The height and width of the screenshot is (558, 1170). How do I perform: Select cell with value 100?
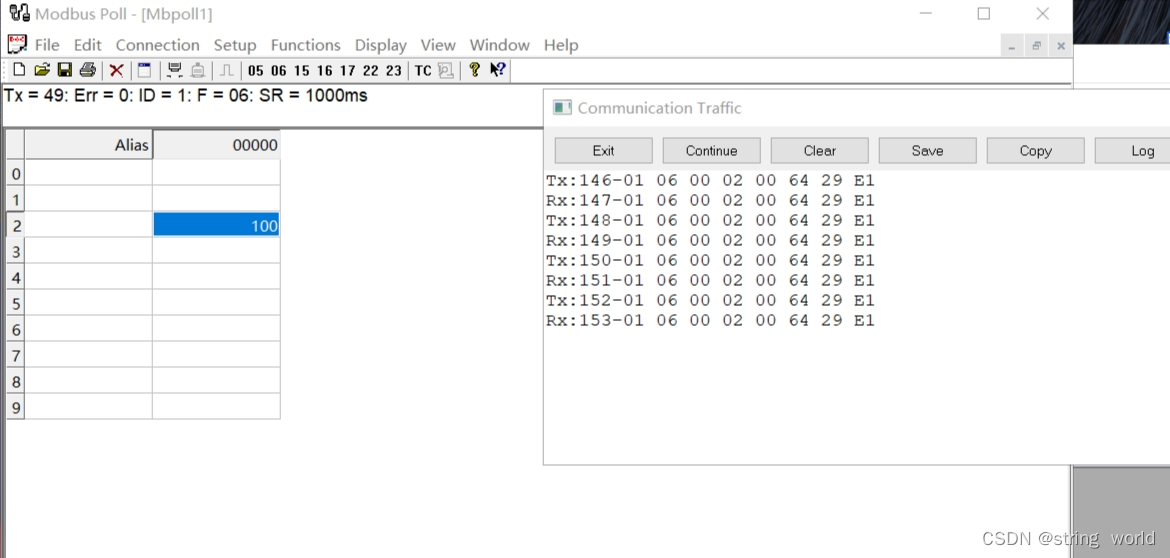point(216,225)
